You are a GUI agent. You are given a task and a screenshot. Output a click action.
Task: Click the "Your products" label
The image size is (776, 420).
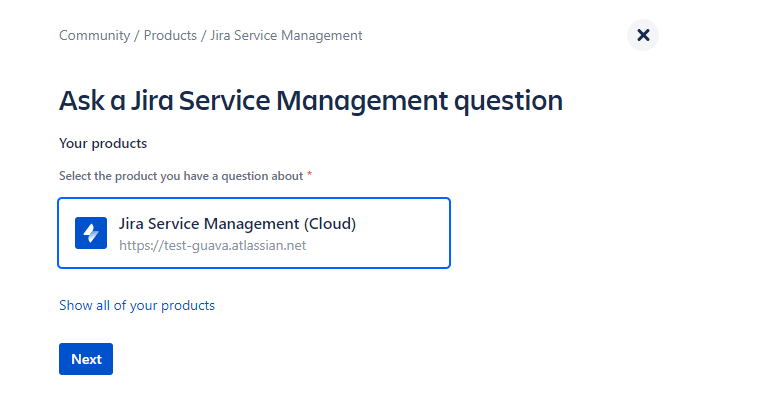(x=103, y=143)
